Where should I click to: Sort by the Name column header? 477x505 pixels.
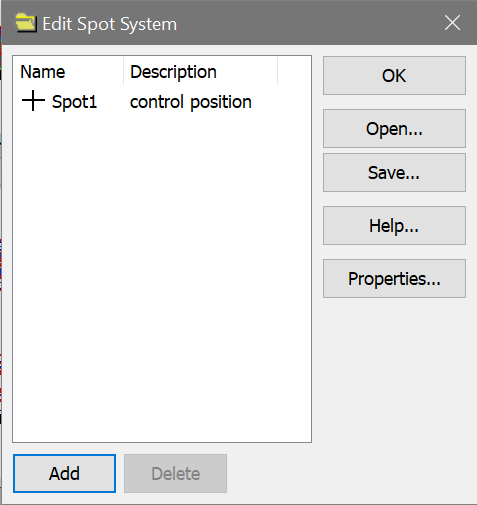tap(68, 72)
